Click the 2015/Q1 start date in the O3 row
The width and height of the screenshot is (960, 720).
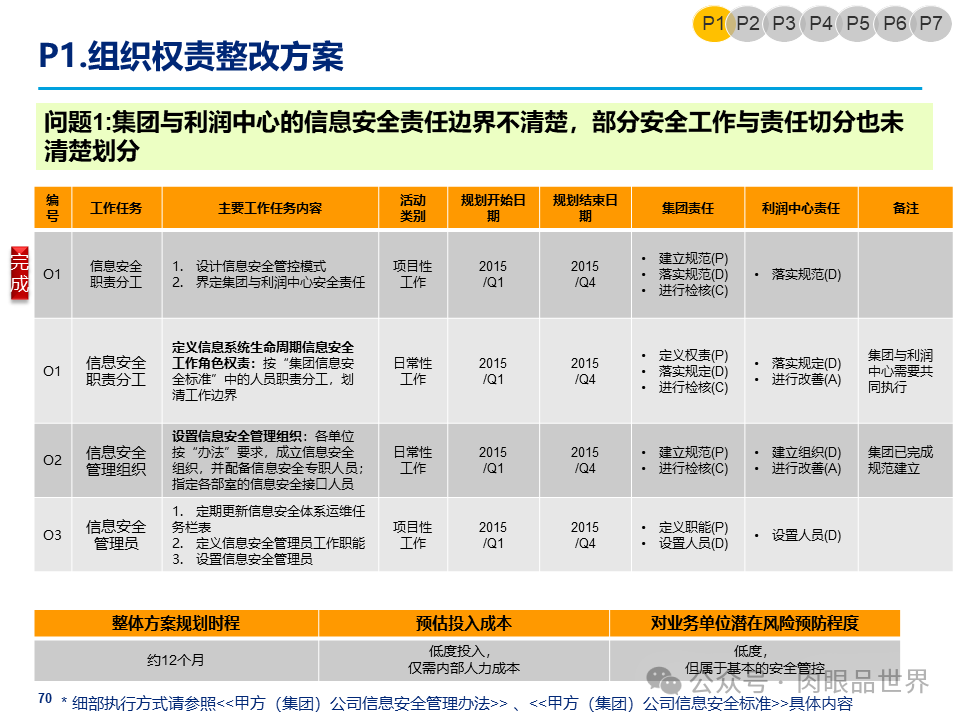tap(493, 535)
